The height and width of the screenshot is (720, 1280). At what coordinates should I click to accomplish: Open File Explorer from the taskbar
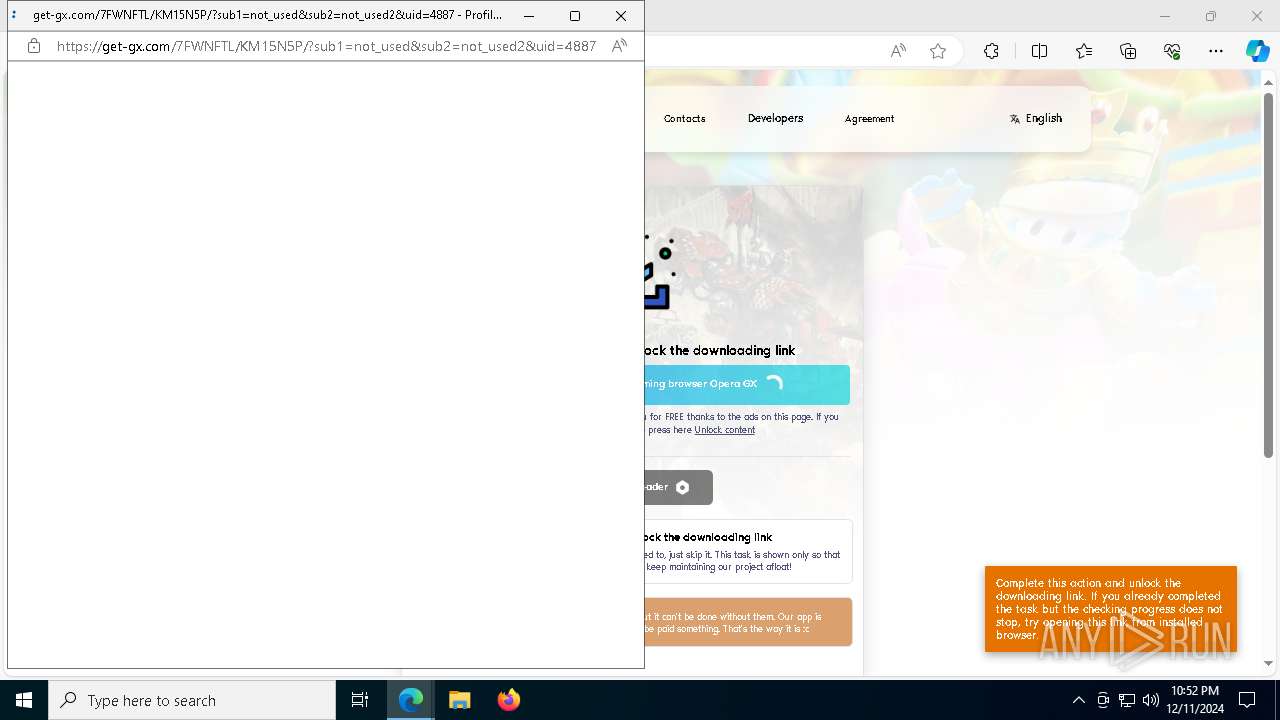coord(460,700)
